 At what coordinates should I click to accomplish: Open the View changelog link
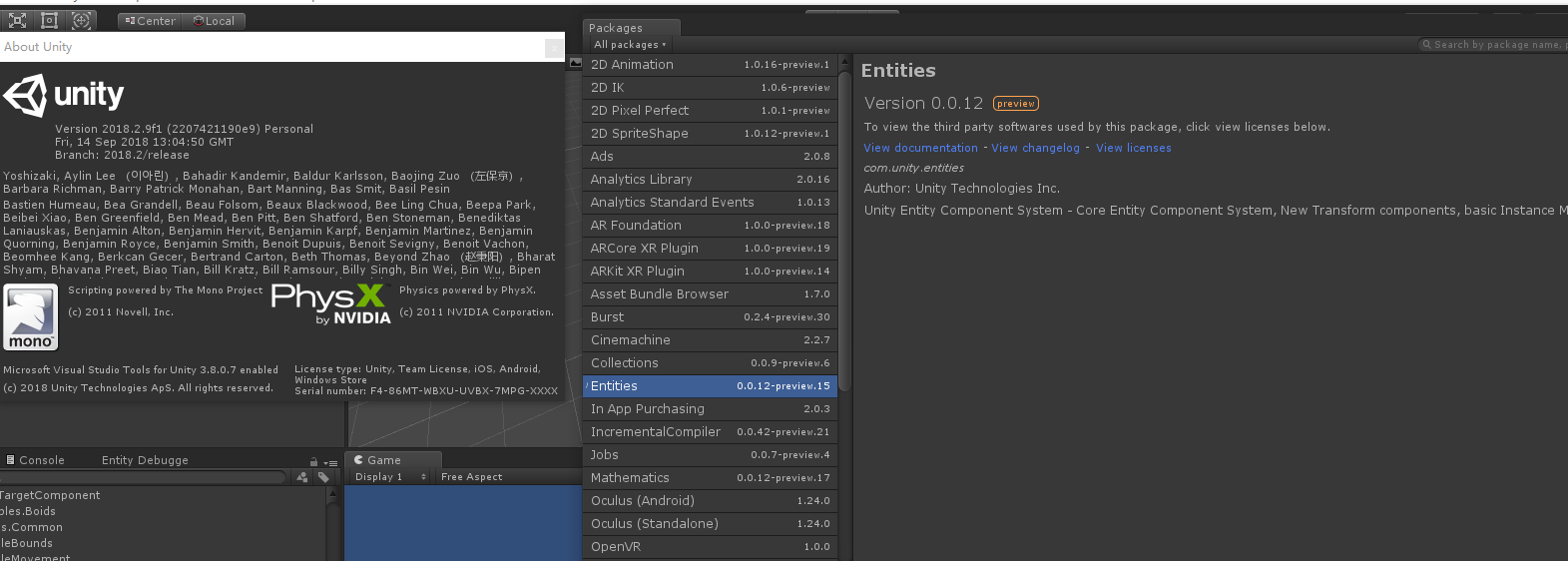coord(1035,148)
